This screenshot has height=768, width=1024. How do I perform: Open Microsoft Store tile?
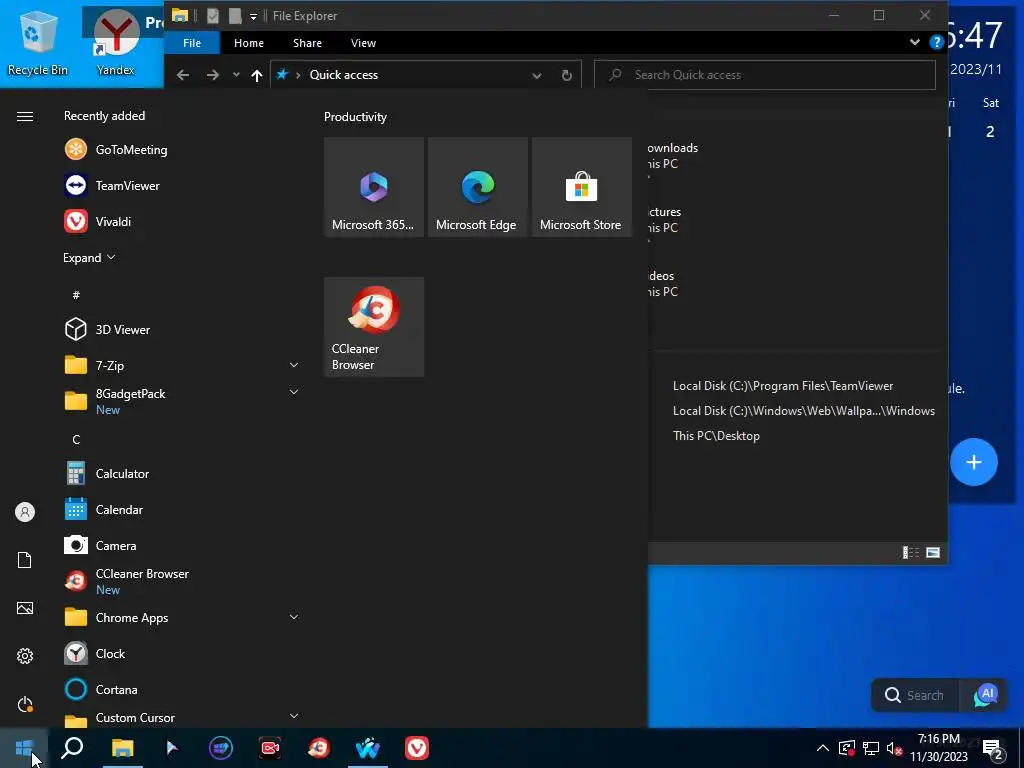581,187
